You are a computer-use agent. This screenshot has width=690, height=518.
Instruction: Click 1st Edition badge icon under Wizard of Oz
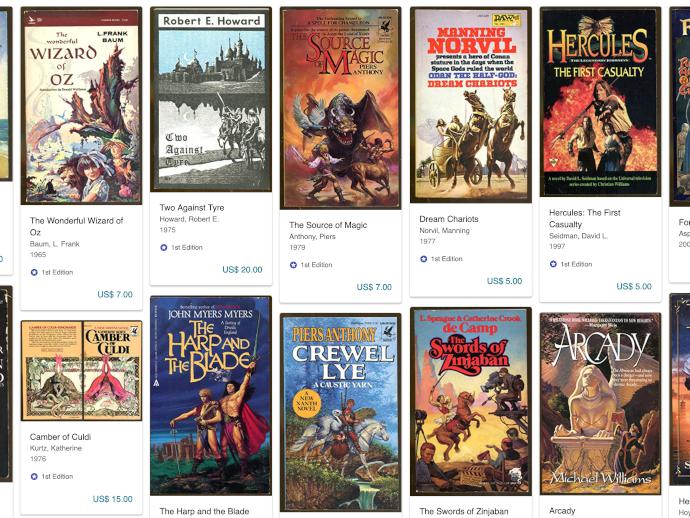point(34,272)
